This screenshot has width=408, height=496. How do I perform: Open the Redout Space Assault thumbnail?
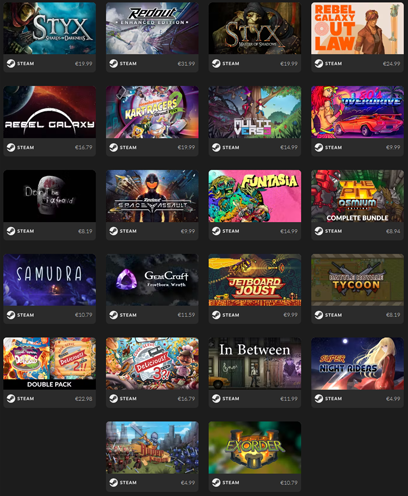pyautogui.click(x=152, y=196)
